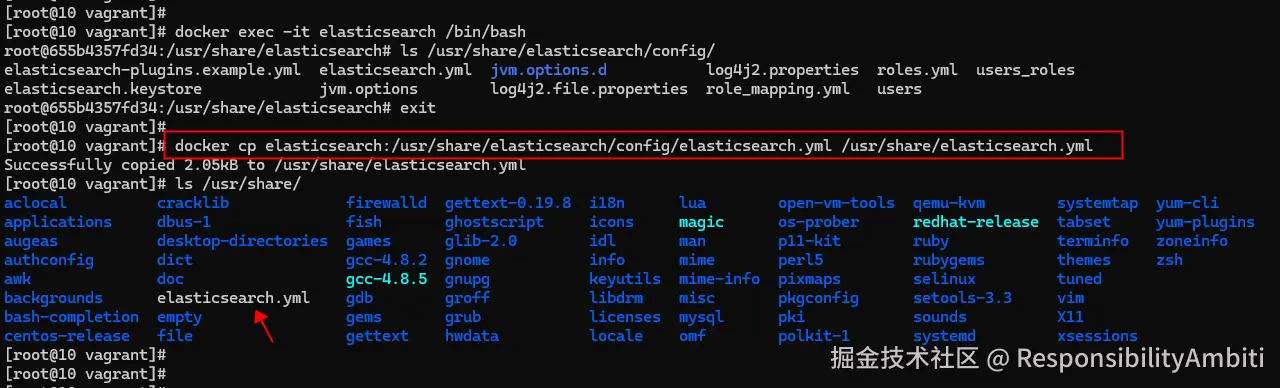
Task: Select 'elasticsearch-plugins.example.yml' in config listing
Action: click(x=152, y=70)
